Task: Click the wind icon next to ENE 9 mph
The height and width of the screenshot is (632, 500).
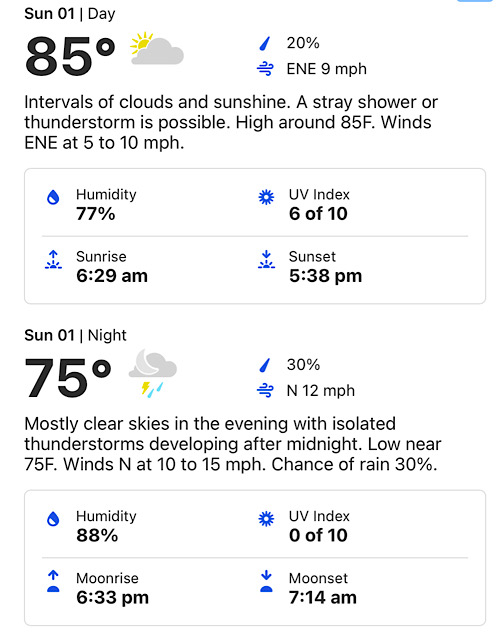Action: click(265, 69)
